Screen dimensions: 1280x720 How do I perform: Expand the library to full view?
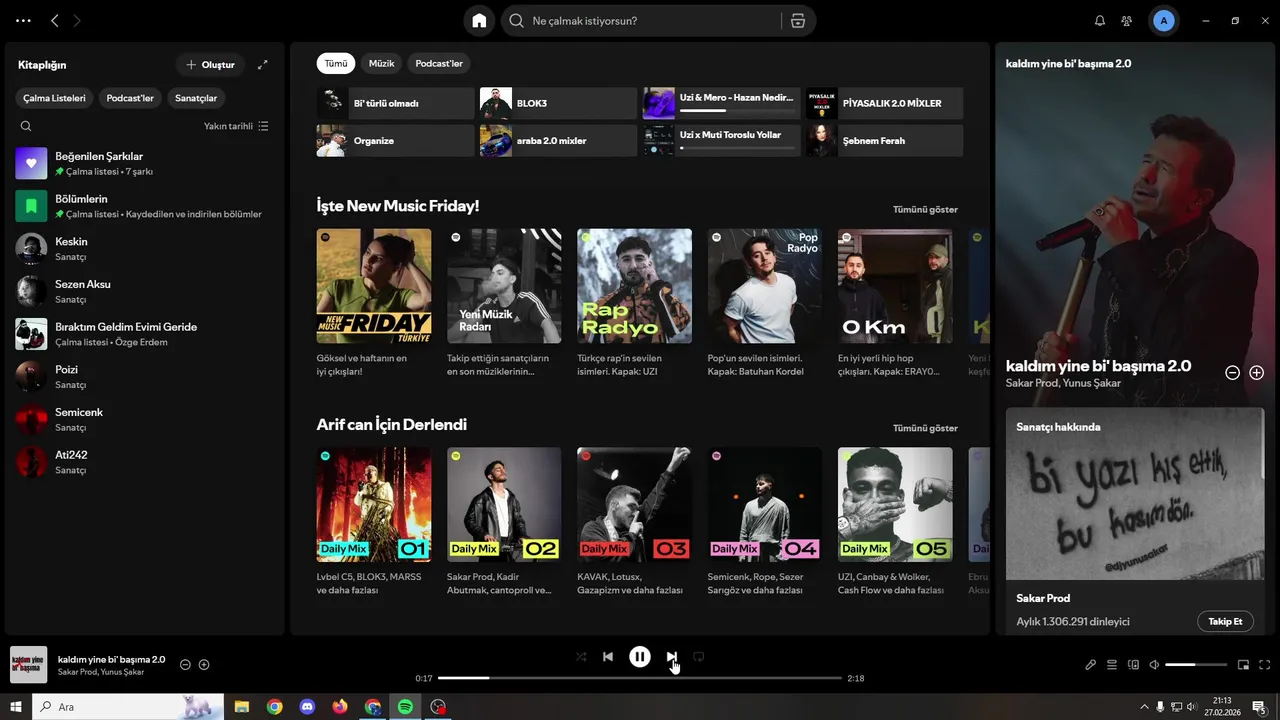[263, 65]
